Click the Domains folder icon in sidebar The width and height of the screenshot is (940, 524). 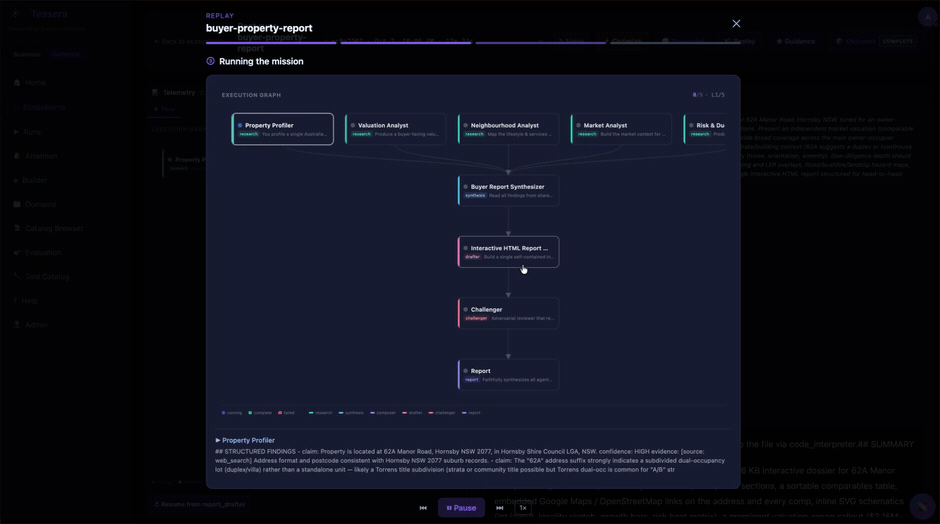tap(17, 204)
